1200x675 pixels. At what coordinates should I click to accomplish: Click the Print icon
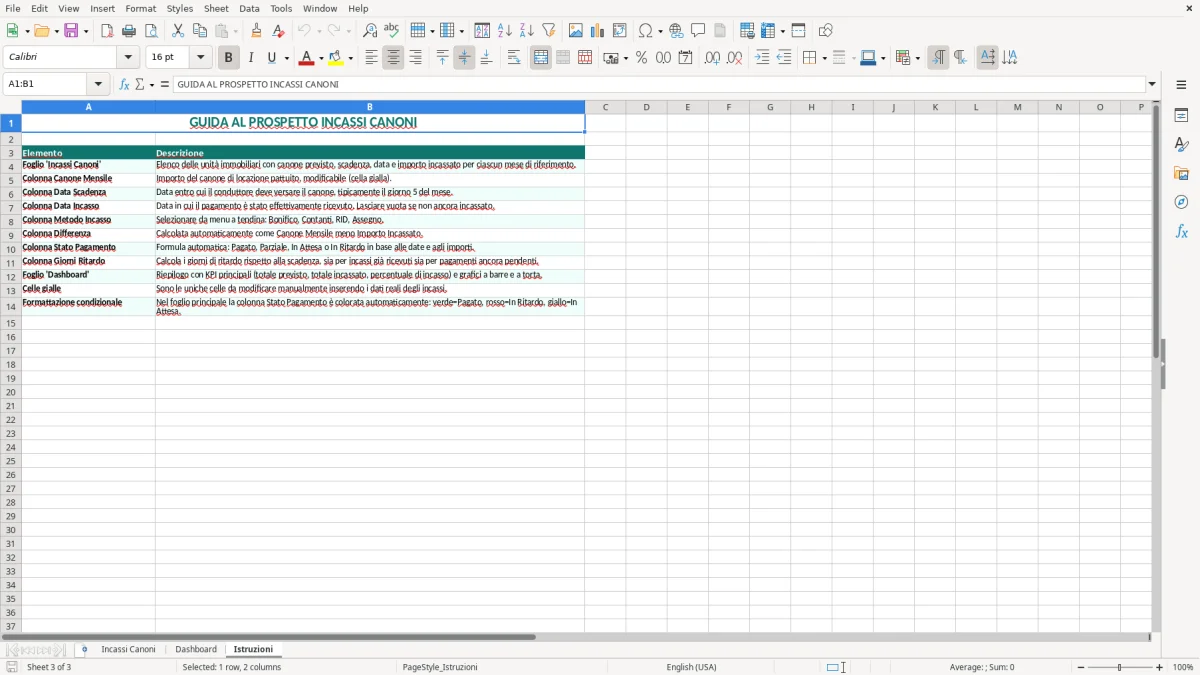[129, 31]
